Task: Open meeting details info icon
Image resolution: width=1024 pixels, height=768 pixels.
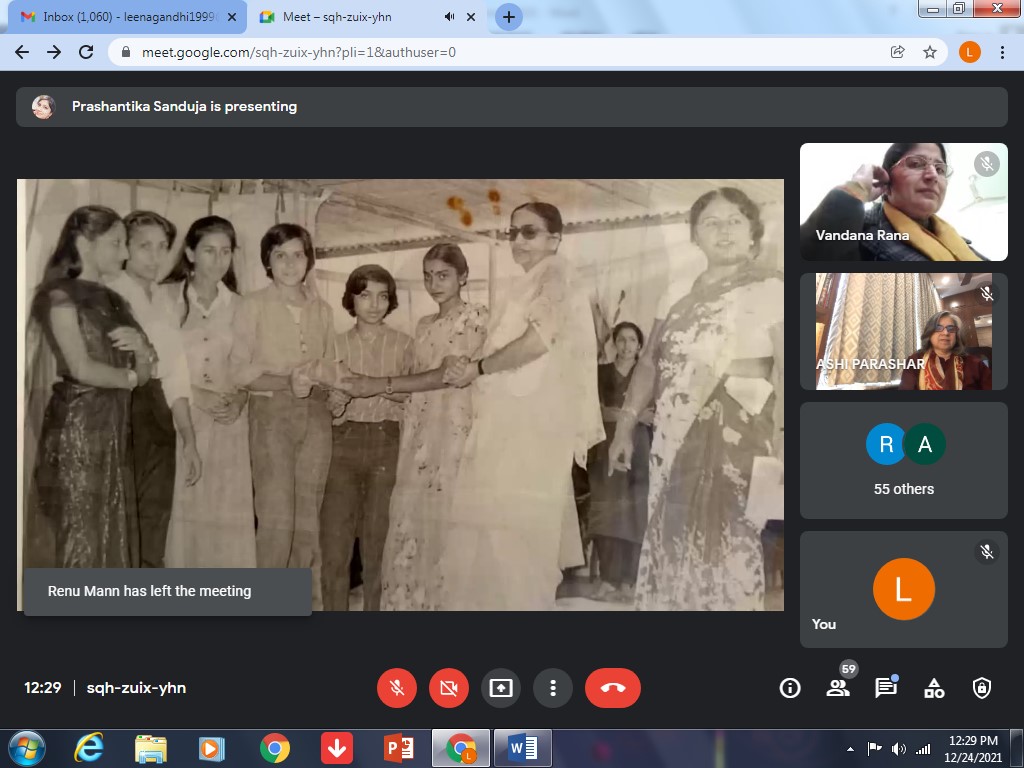Action: tap(790, 688)
